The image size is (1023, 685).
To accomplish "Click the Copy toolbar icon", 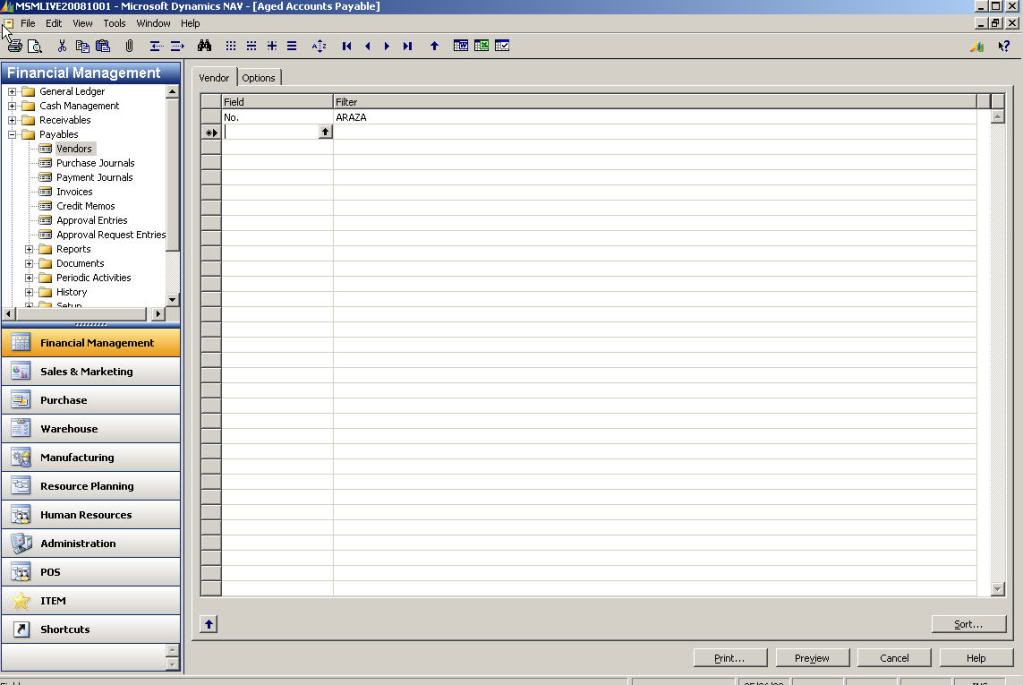I will point(82,46).
